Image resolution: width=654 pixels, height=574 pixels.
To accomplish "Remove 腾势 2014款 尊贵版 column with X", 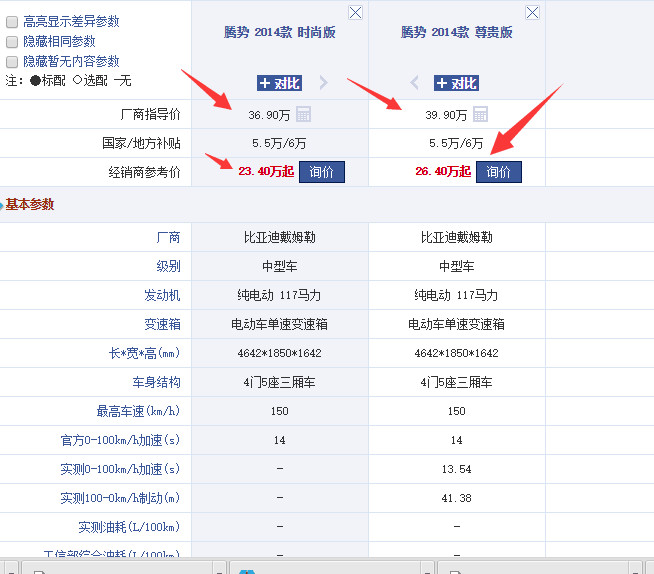I will 532,13.
